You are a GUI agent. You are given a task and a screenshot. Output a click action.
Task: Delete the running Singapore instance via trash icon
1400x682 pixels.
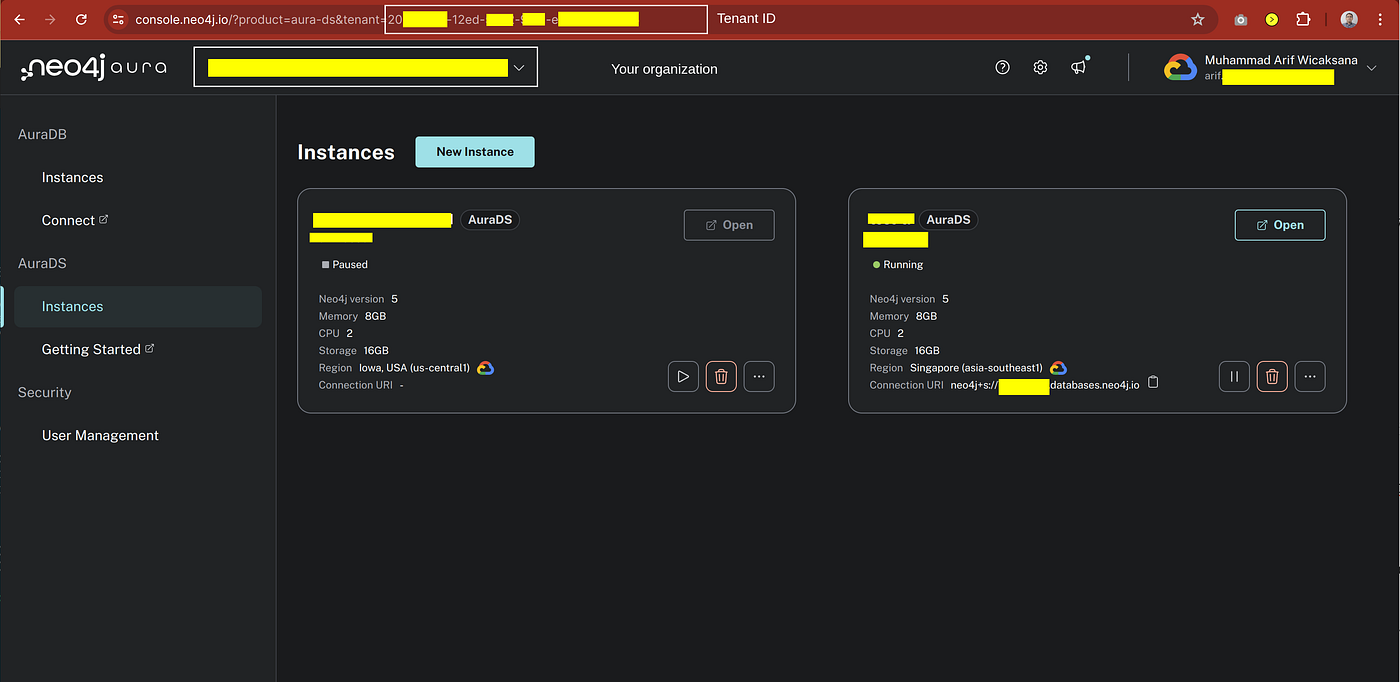pyautogui.click(x=1272, y=376)
